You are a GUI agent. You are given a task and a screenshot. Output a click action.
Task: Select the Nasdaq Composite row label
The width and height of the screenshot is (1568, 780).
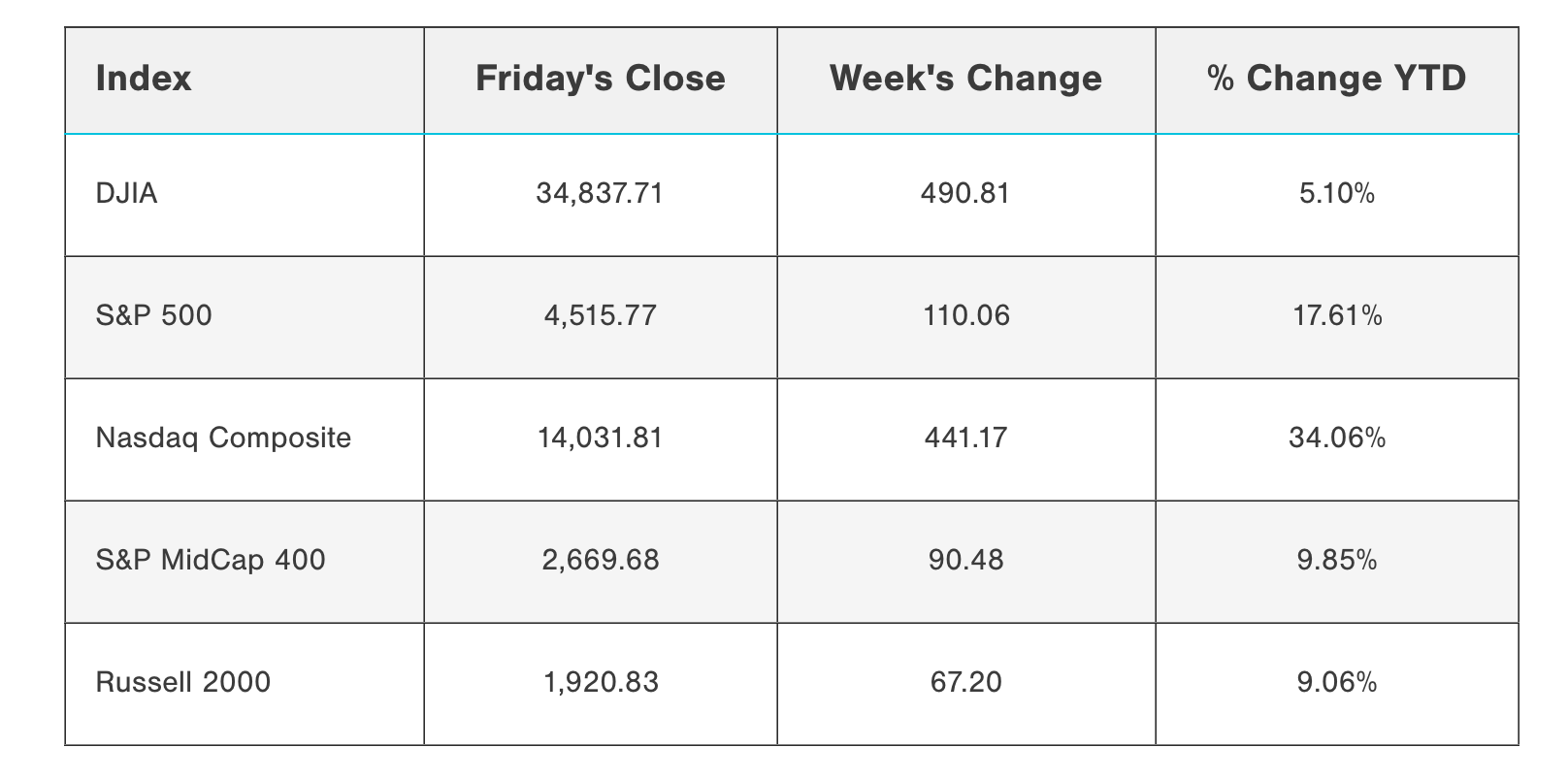tap(223, 438)
